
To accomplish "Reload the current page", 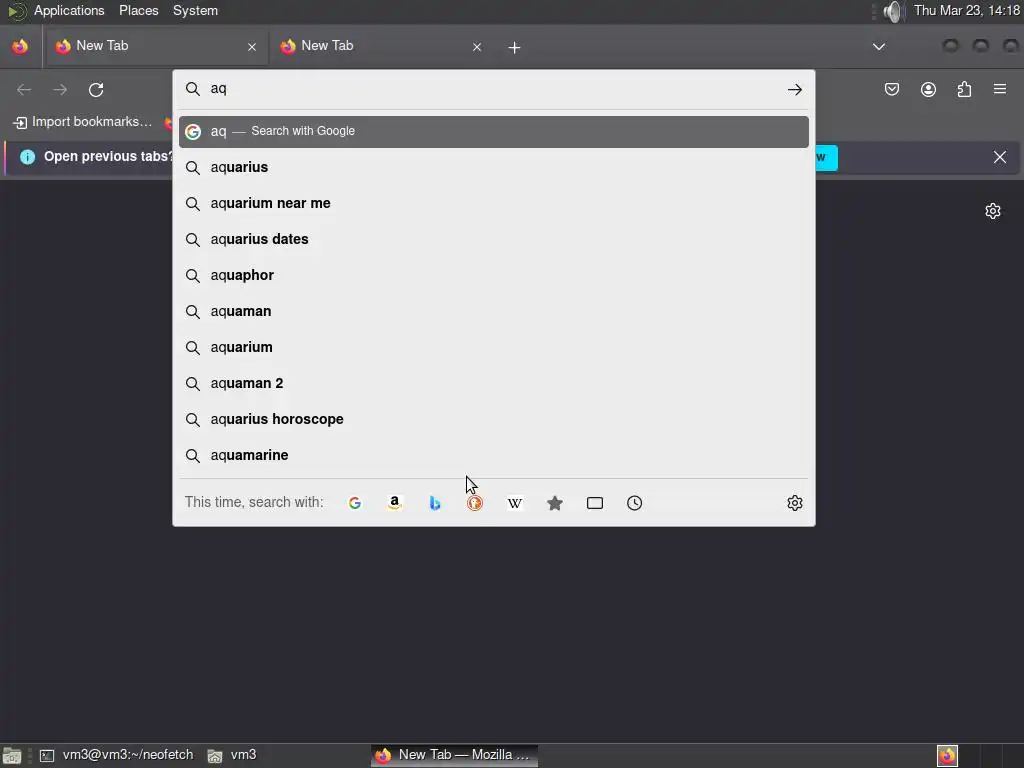I will tap(96, 89).
